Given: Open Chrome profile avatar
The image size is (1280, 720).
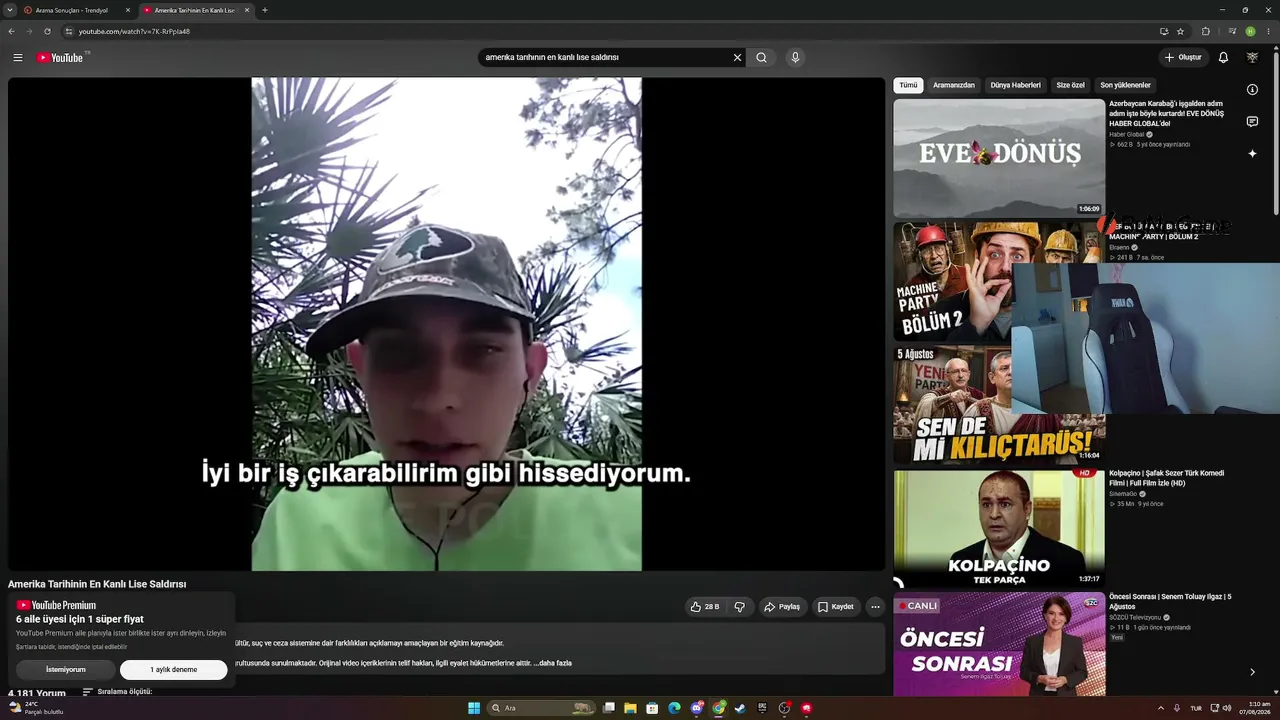Looking at the screenshot, I should tap(1250, 31).
